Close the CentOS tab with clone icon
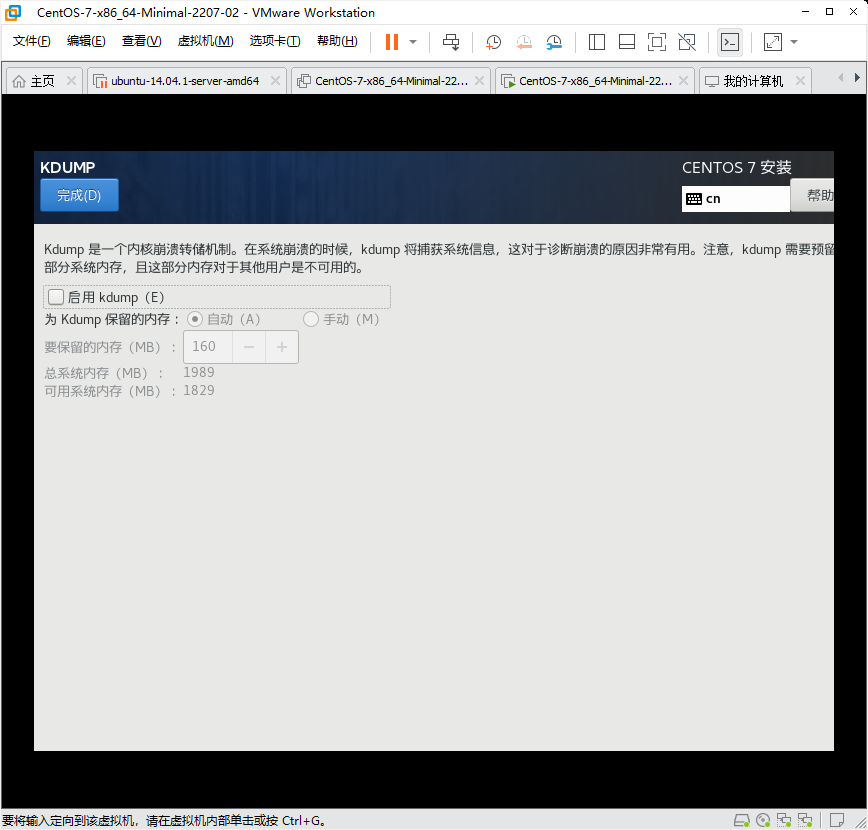This screenshot has width=868, height=830. (479, 81)
